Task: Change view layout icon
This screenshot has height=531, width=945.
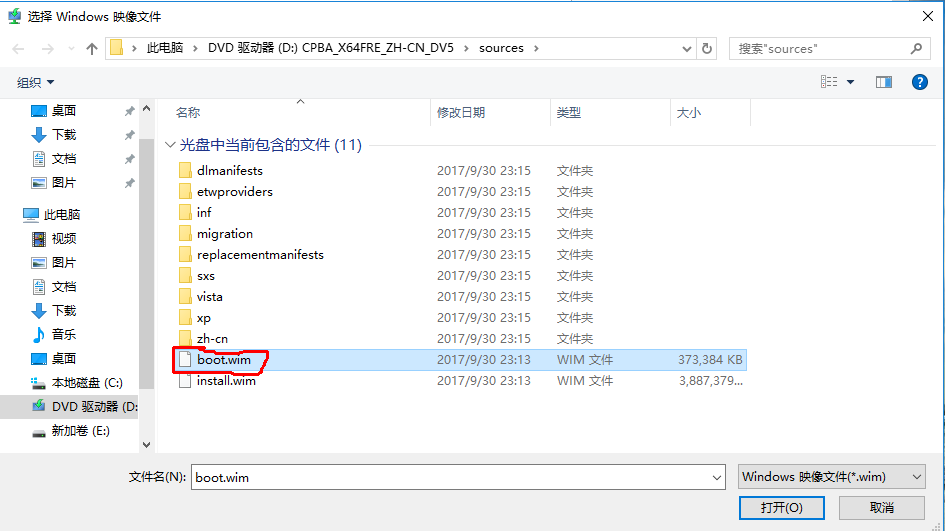Action: pyautogui.click(x=829, y=82)
